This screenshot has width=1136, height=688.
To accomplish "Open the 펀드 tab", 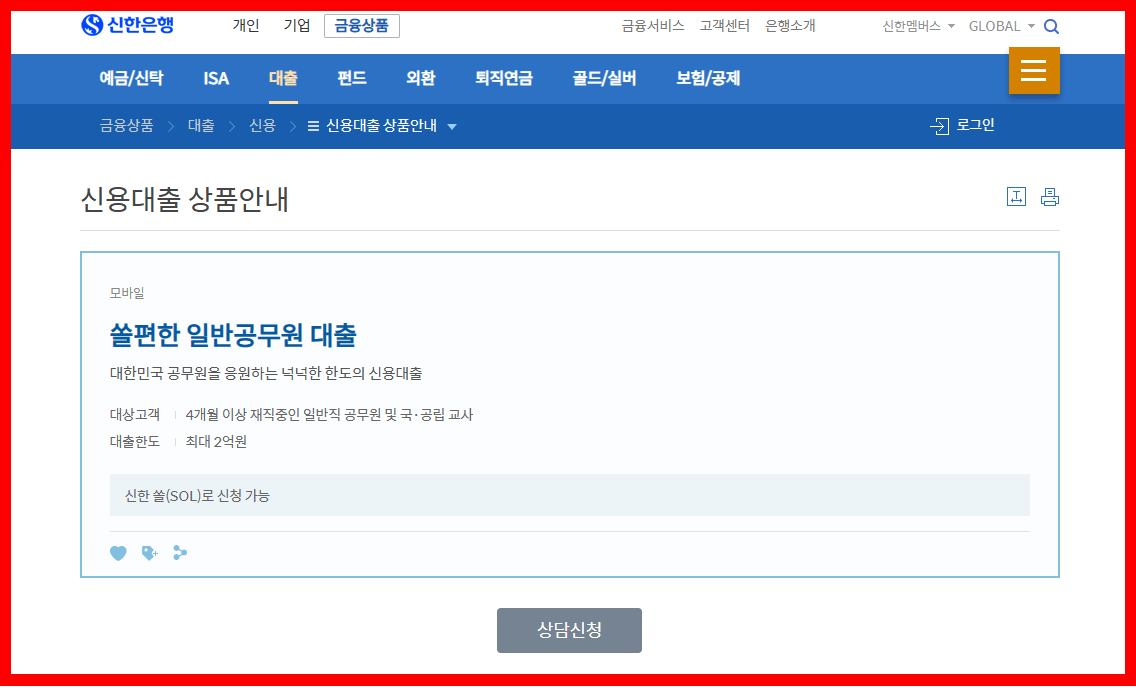I will [351, 78].
